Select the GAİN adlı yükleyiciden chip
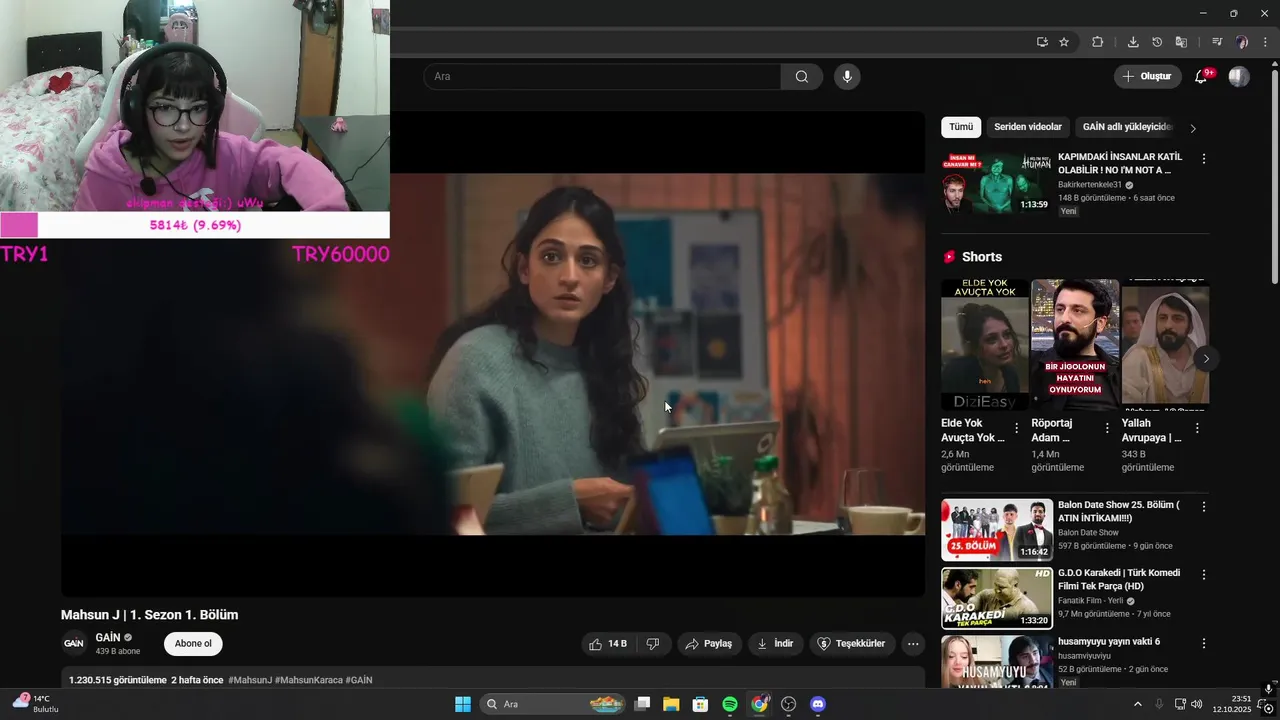Image resolution: width=1280 pixels, height=720 pixels. tap(1127, 127)
